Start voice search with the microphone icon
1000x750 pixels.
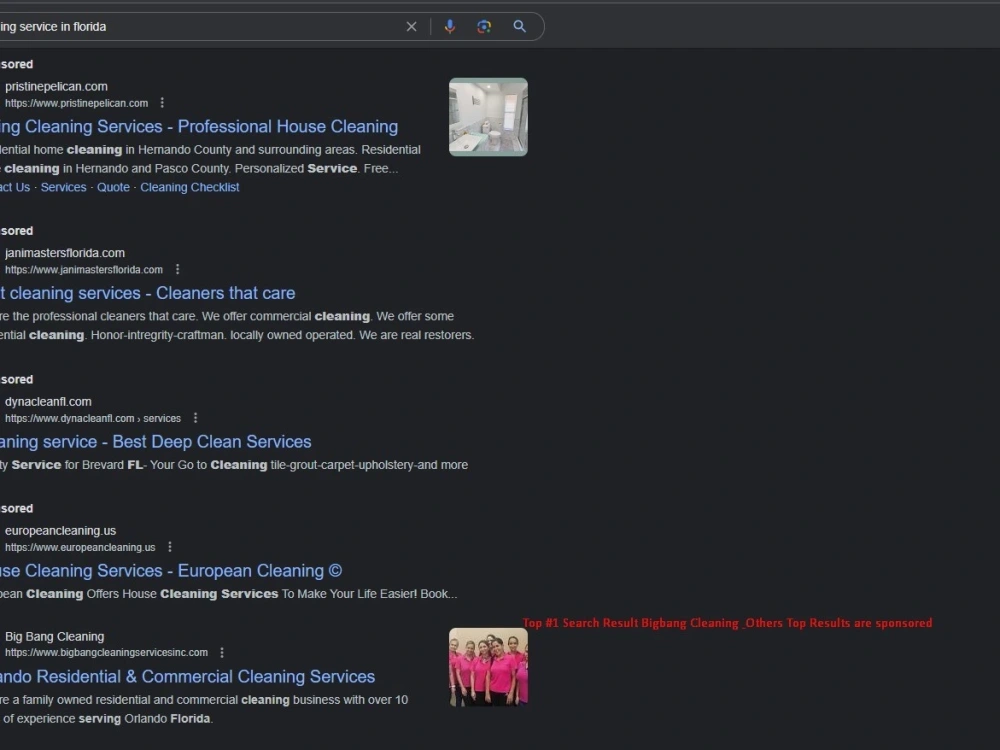[450, 27]
